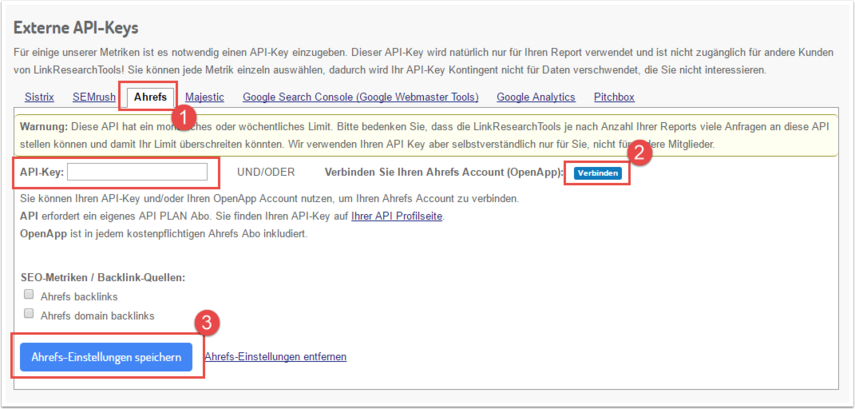Image resolution: width=855 pixels, height=409 pixels.
Task: Click into the API-Key input field
Action: click(x=137, y=172)
